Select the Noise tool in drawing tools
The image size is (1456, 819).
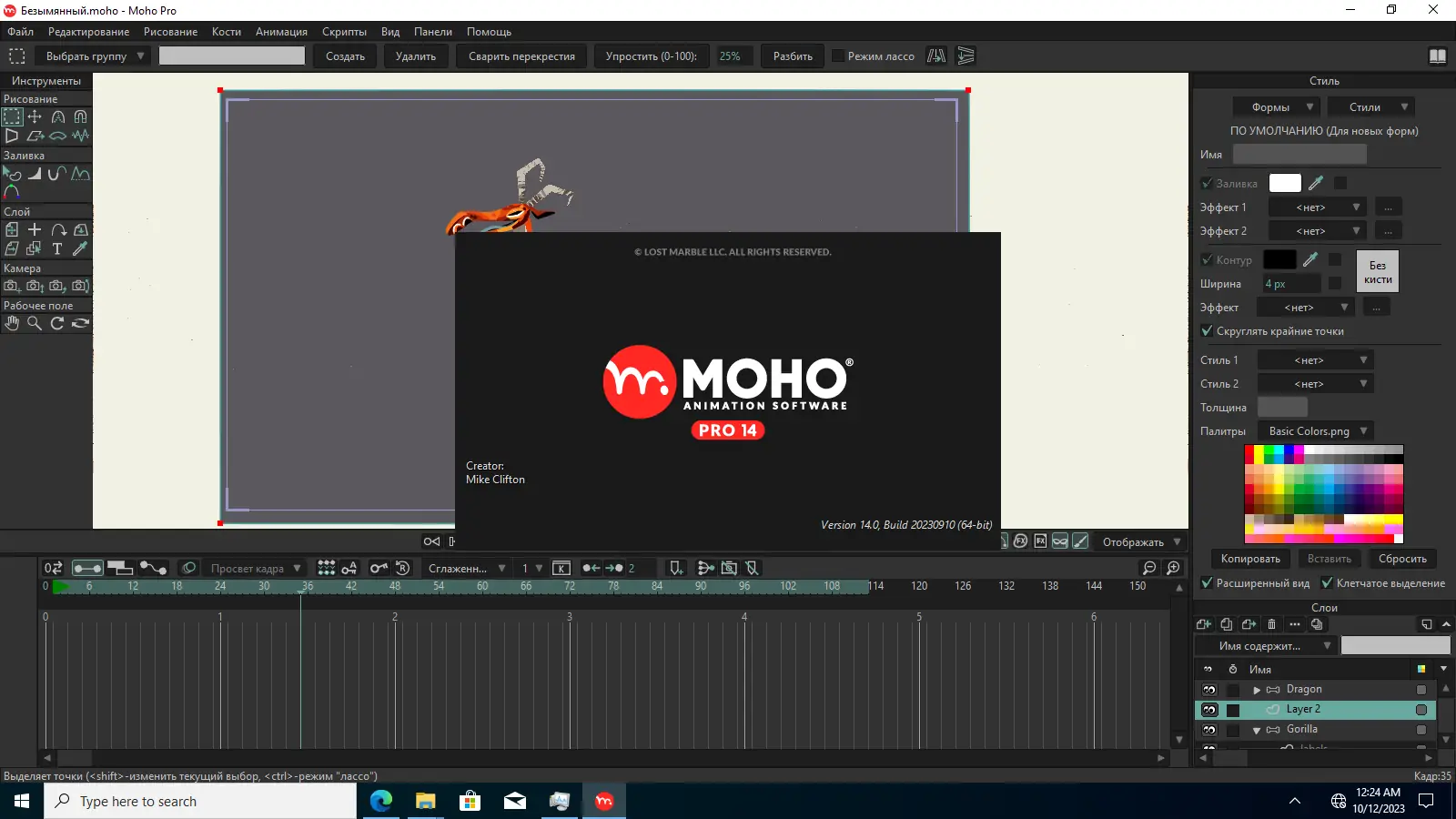tap(81, 136)
